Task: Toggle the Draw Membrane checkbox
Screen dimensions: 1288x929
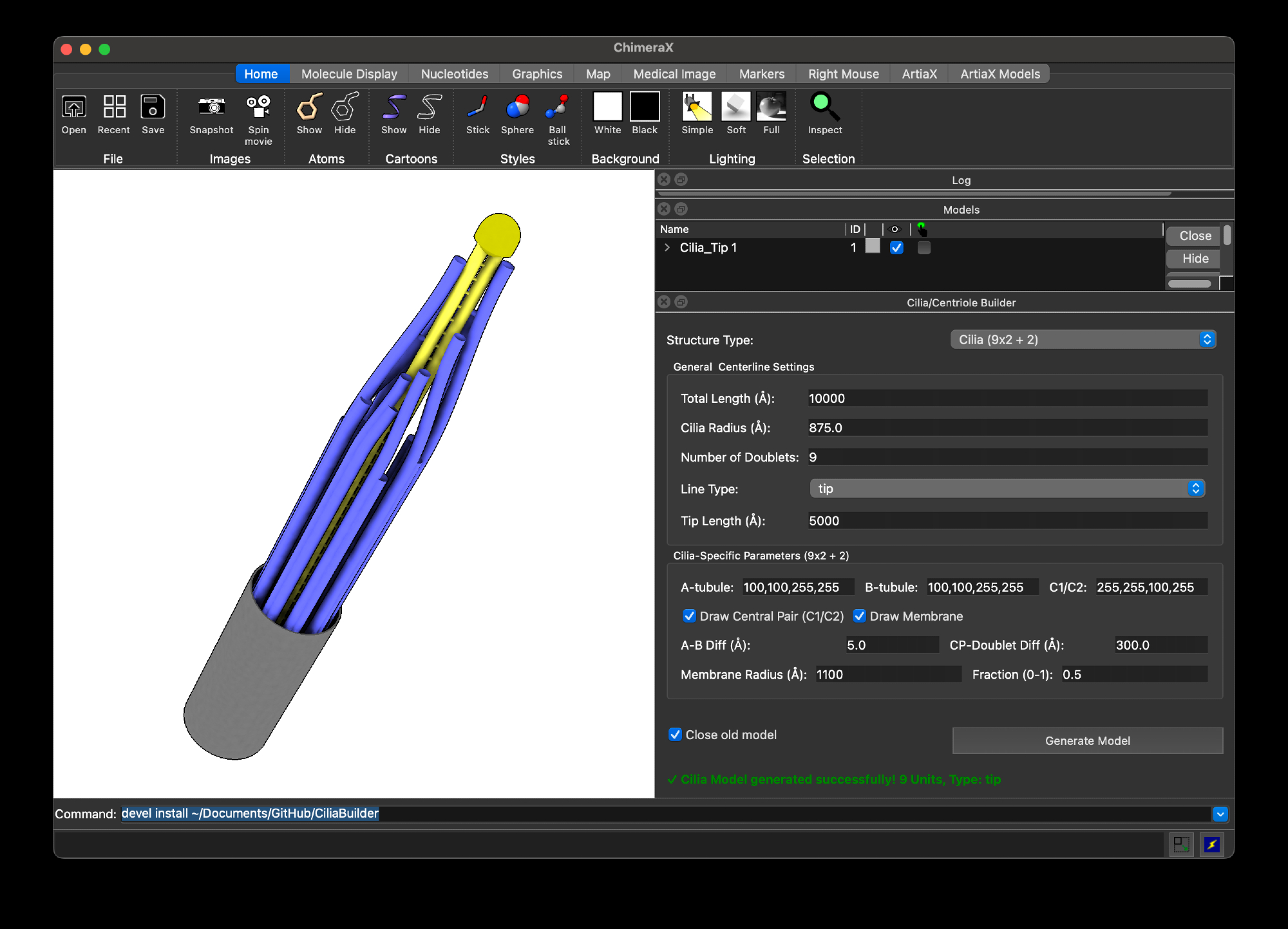Action: pos(859,616)
